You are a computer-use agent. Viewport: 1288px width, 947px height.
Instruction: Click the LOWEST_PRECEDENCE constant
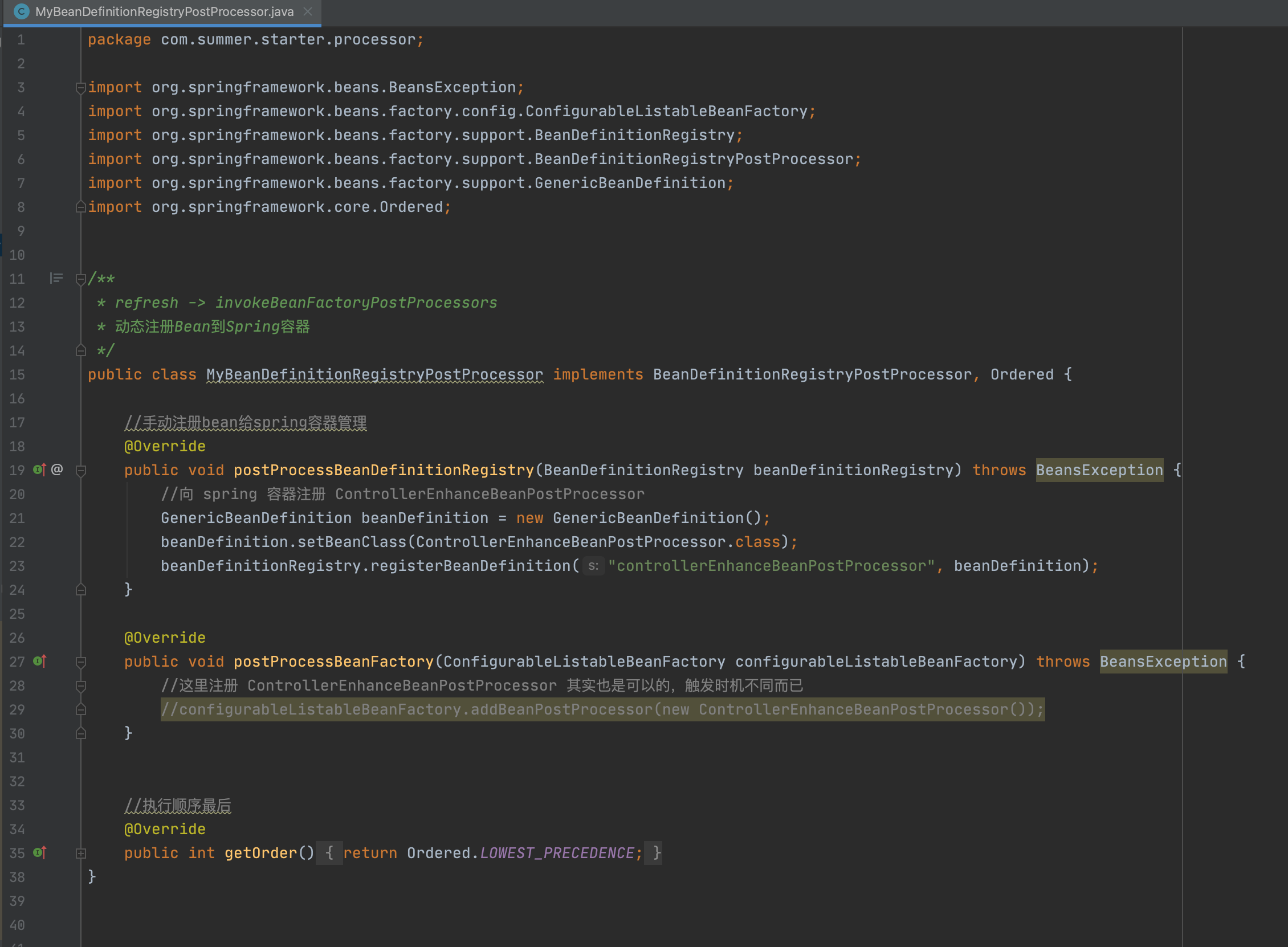coord(557,854)
